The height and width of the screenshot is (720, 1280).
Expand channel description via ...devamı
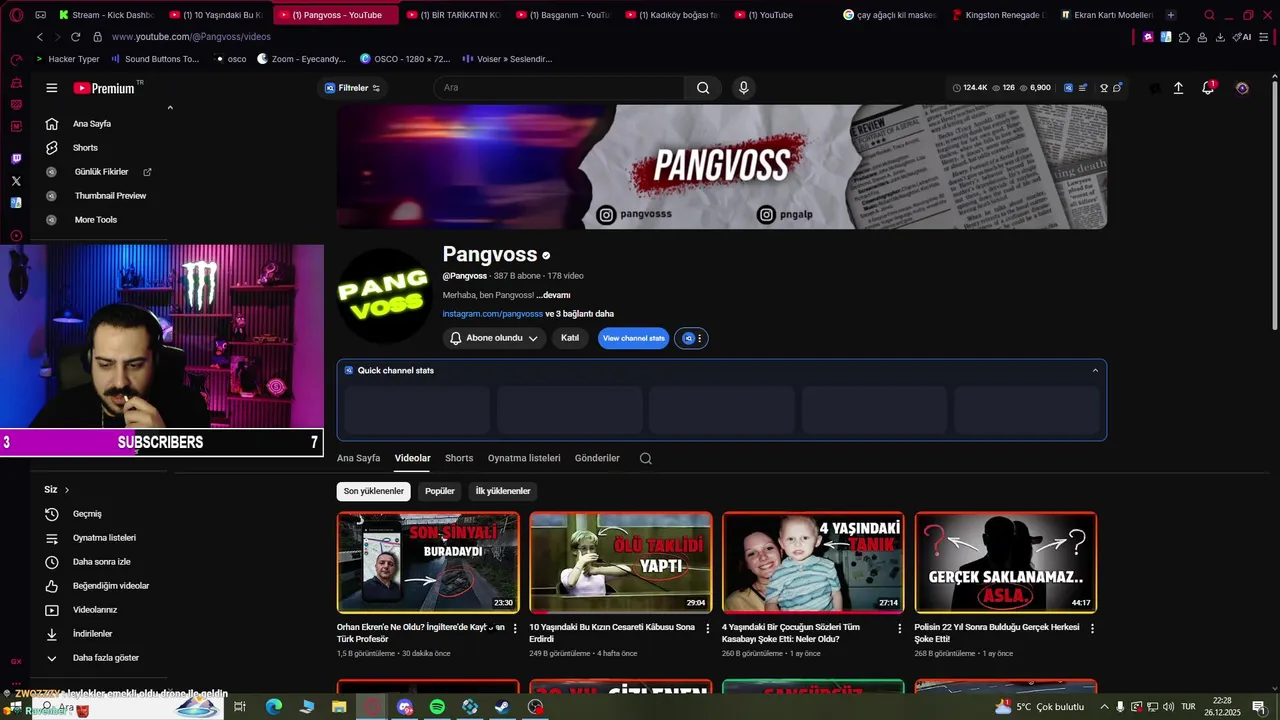click(x=553, y=295)
